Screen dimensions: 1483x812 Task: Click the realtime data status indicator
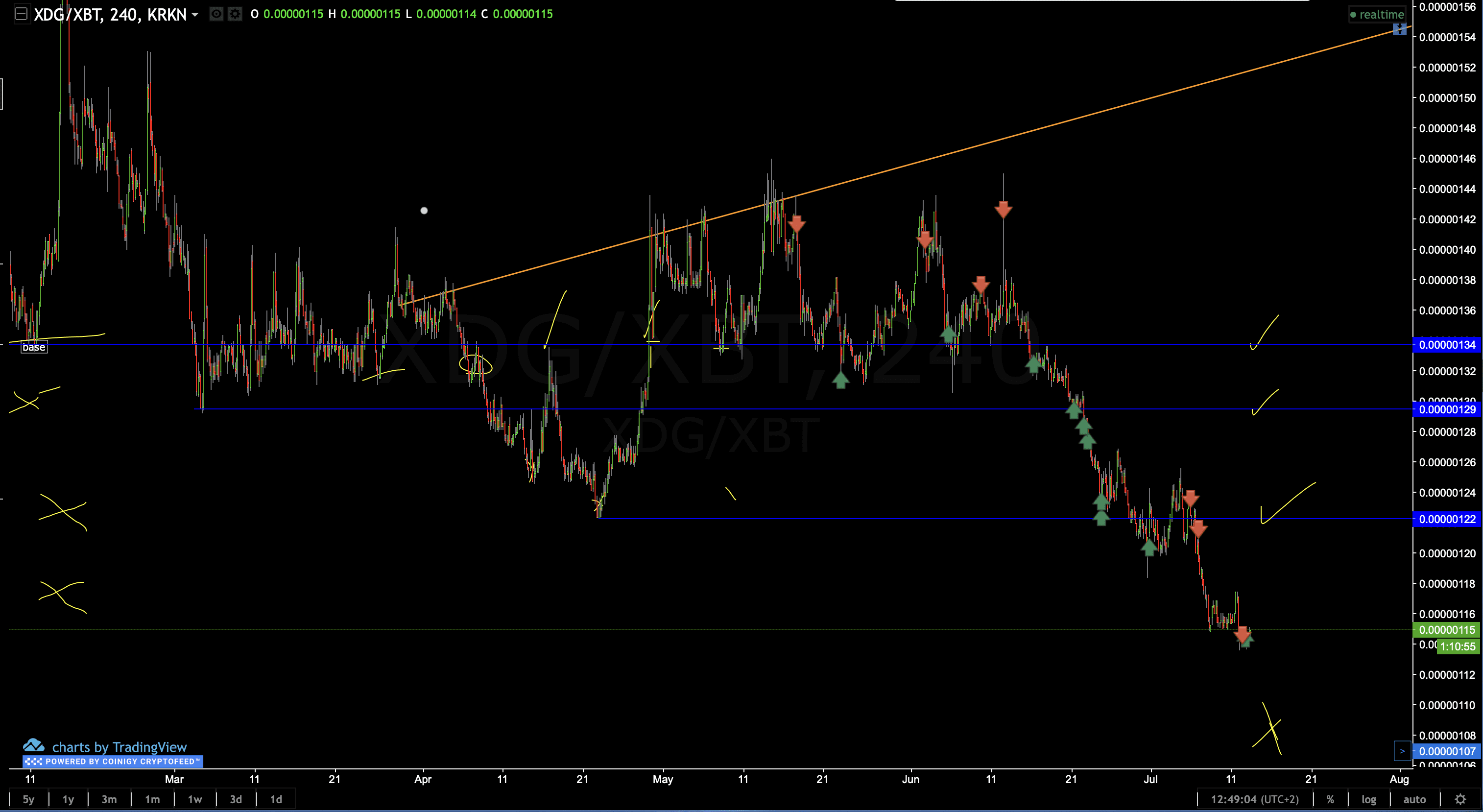coord(1377,14)
